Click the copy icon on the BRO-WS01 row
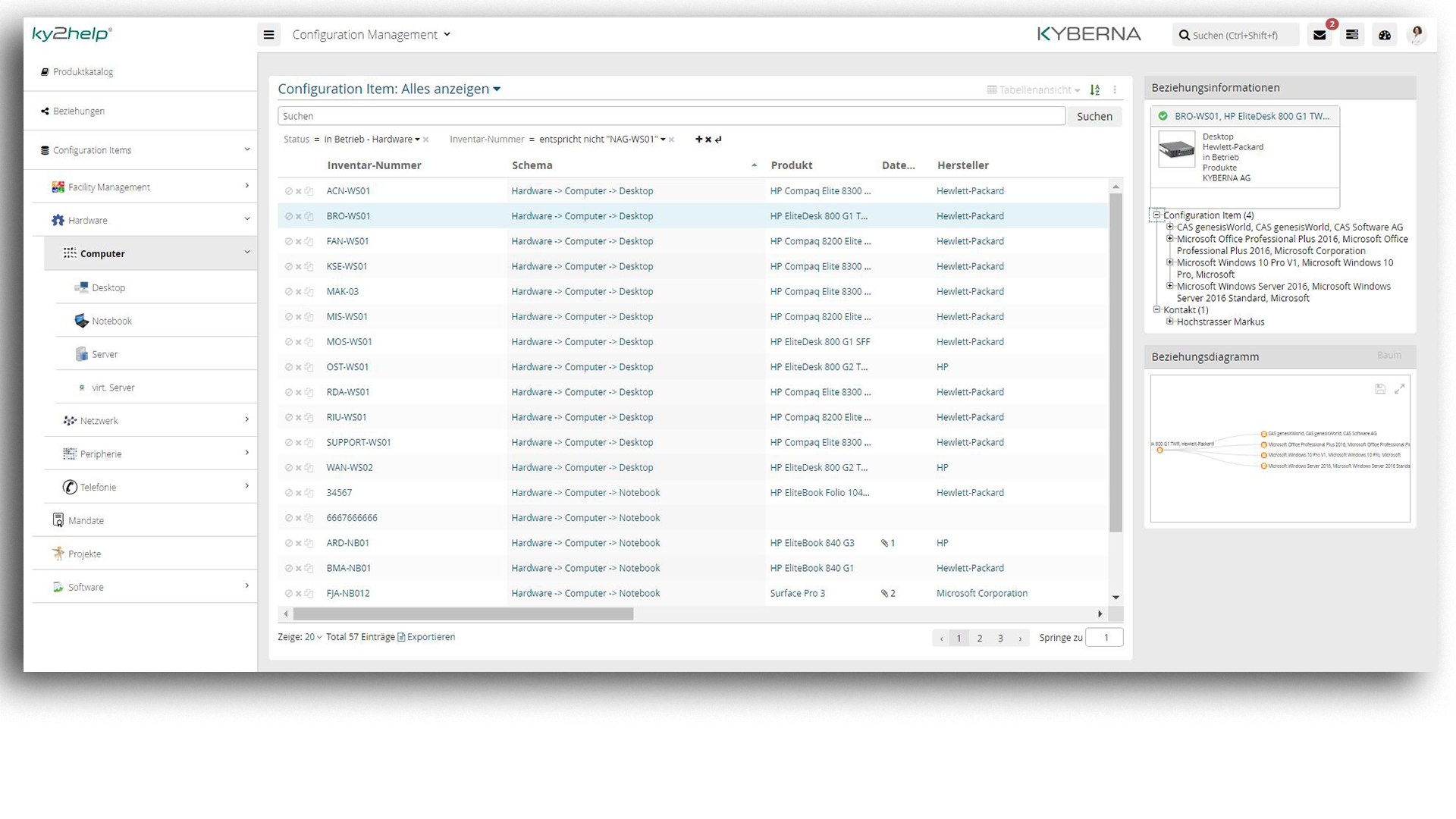 [308, 216]
